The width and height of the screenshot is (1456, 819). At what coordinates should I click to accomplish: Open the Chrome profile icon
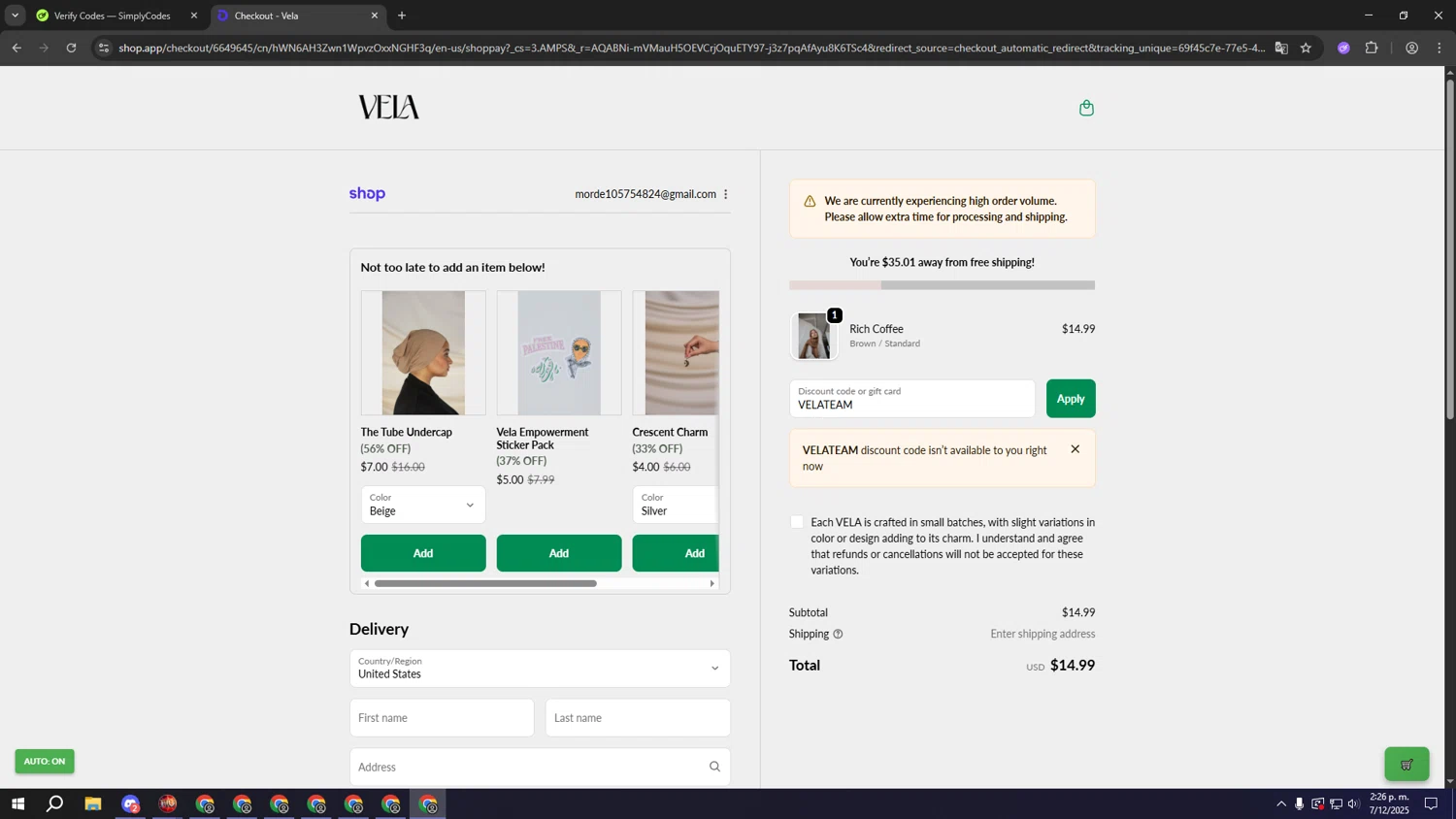click(1411, 48)
